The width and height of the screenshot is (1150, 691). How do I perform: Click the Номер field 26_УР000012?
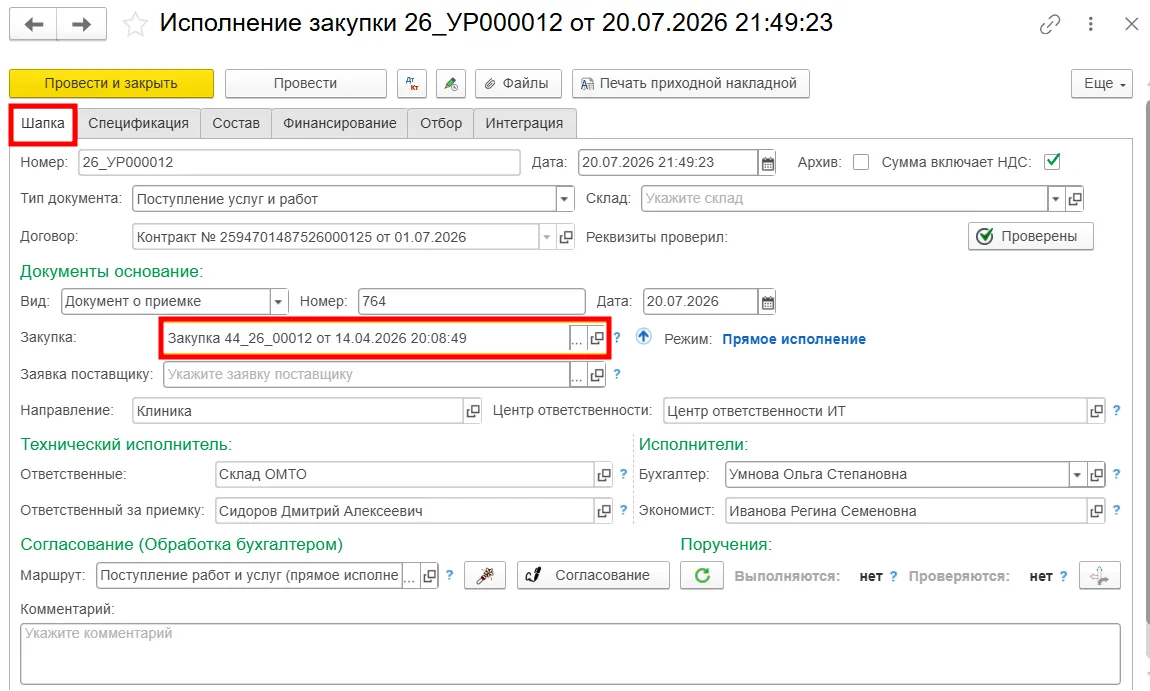[x=299, y=162]
